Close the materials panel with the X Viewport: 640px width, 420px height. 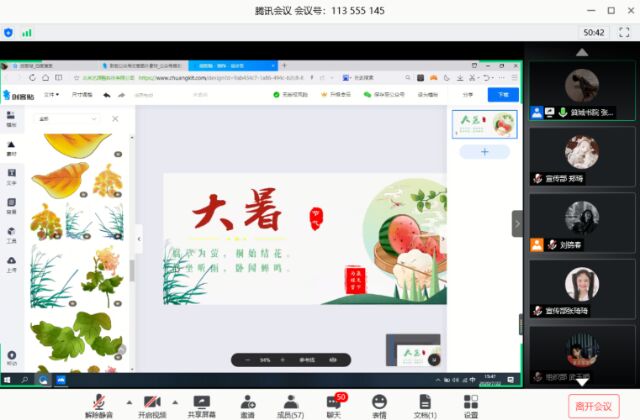pyautogui.click(x=115, y=119)
